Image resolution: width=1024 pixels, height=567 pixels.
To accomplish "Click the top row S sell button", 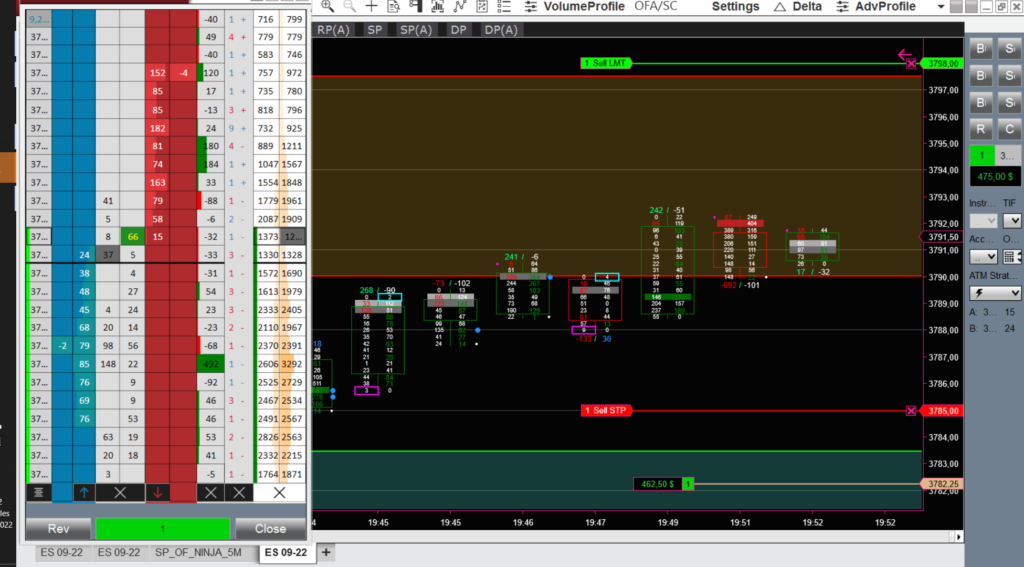I will pyautogui.click(x=1010, y=49).
